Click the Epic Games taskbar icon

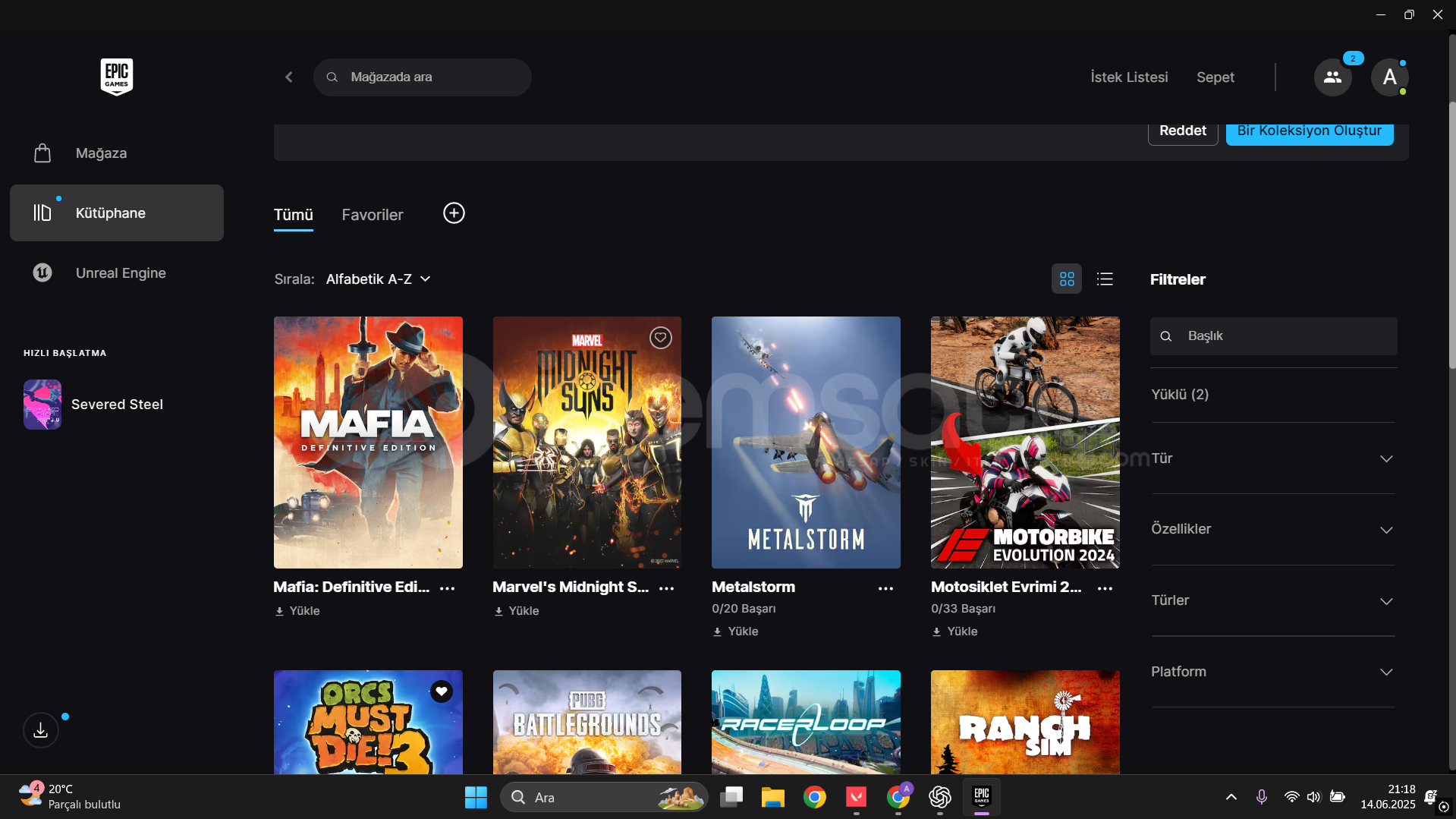[982, 797]
